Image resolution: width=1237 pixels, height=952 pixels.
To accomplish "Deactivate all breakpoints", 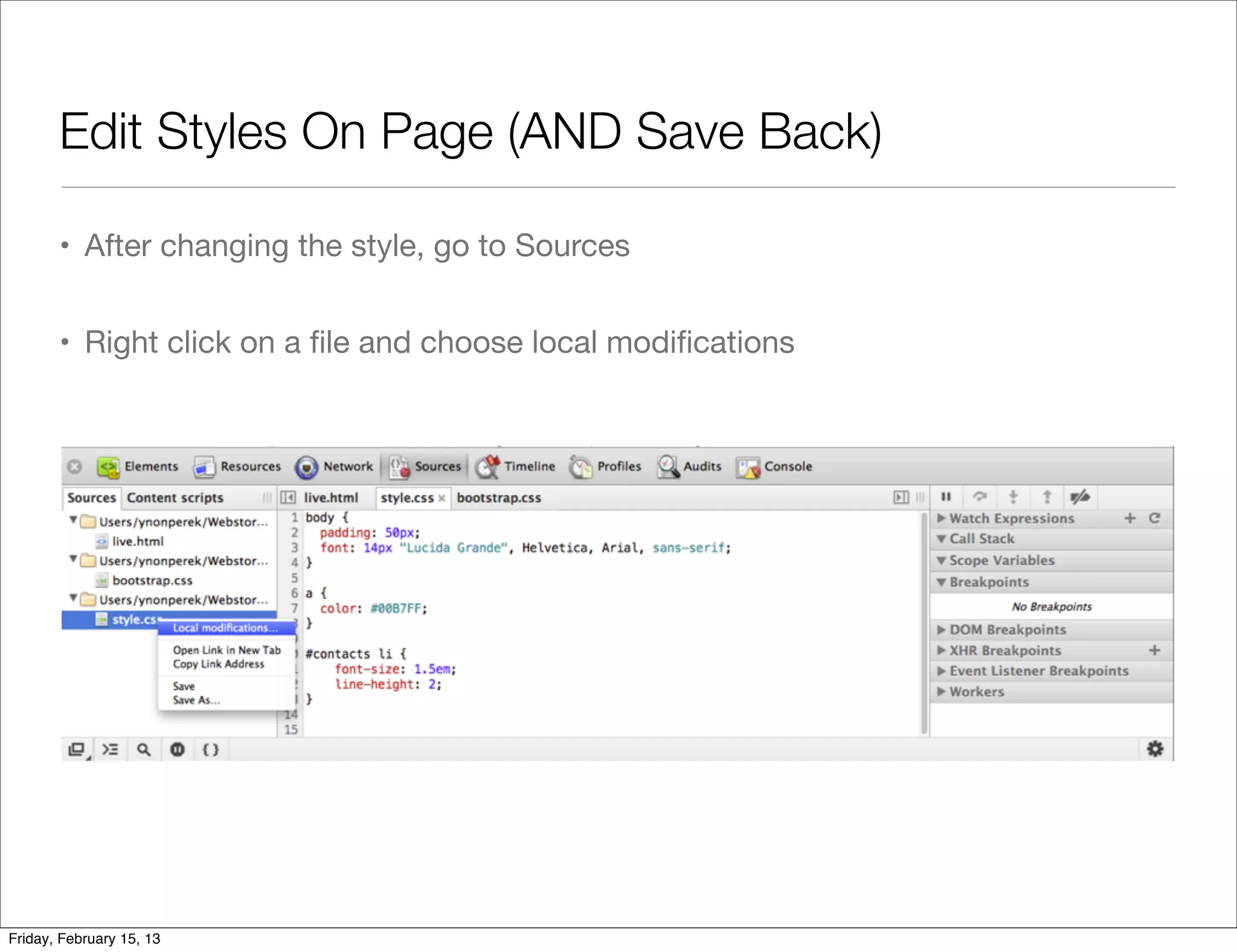I will [x=1081, y=497].
